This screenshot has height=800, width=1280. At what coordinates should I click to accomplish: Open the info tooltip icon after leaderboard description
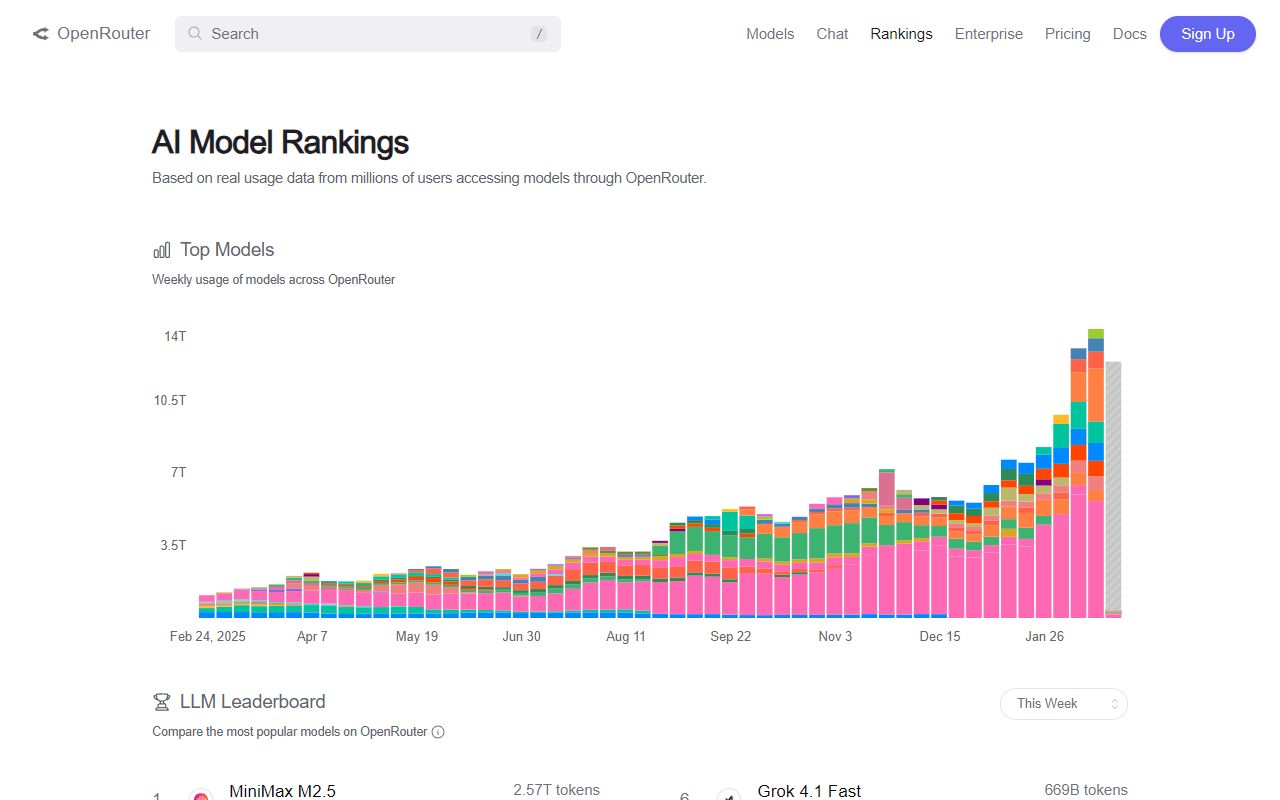(x=439, y=732)
